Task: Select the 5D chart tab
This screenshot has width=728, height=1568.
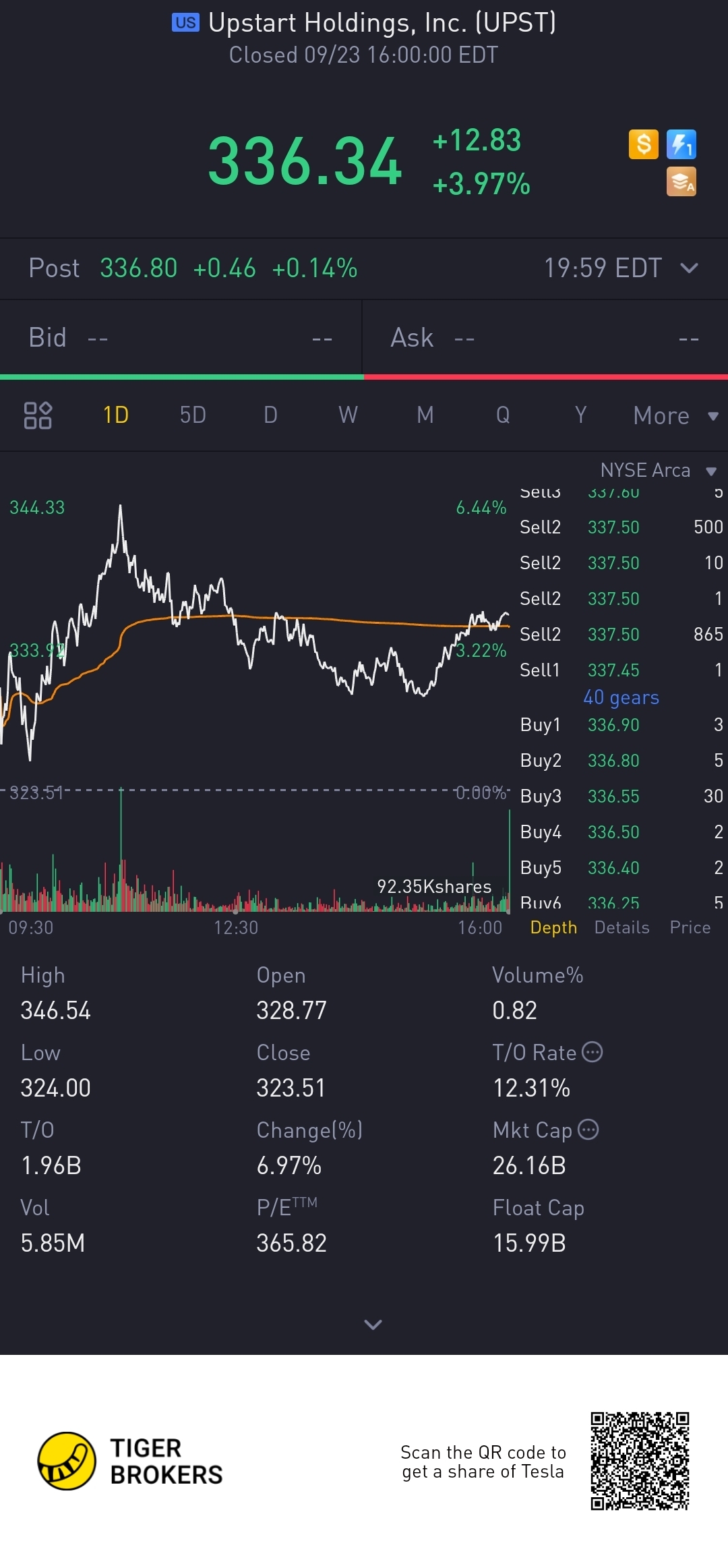Action: pyautogui.click(x=193, y=415)
